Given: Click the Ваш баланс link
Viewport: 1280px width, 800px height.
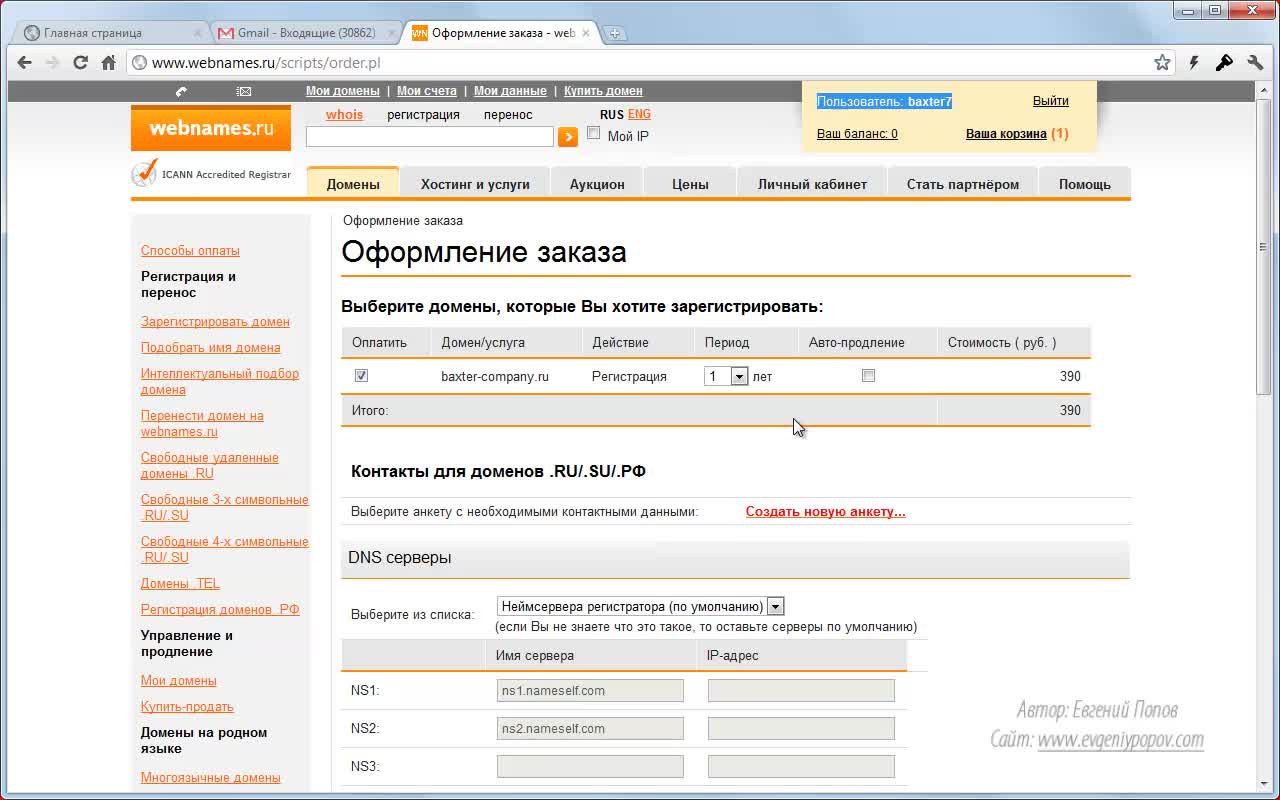Looking at the screenshot, I should coord(857,134).
